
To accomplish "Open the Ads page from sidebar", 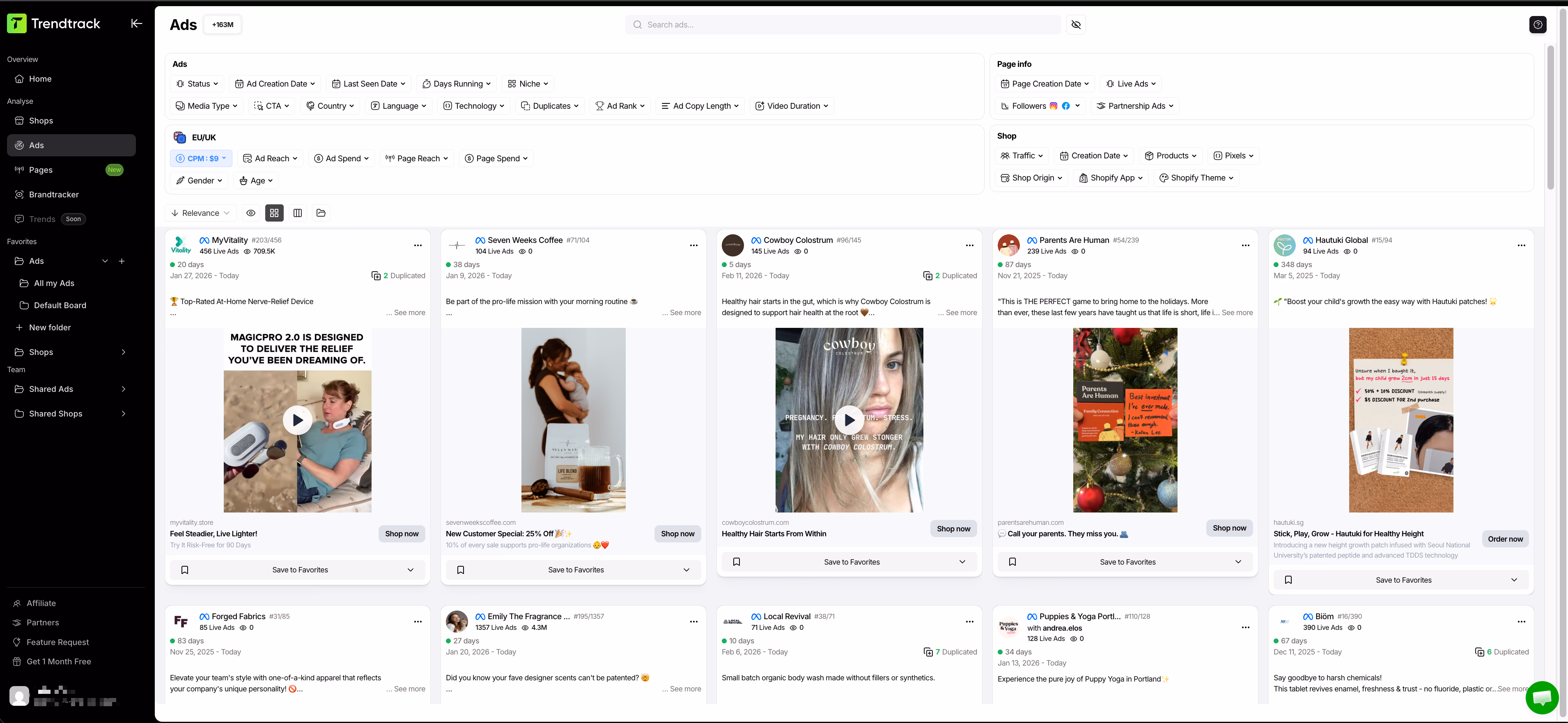I will coord(36,145).
